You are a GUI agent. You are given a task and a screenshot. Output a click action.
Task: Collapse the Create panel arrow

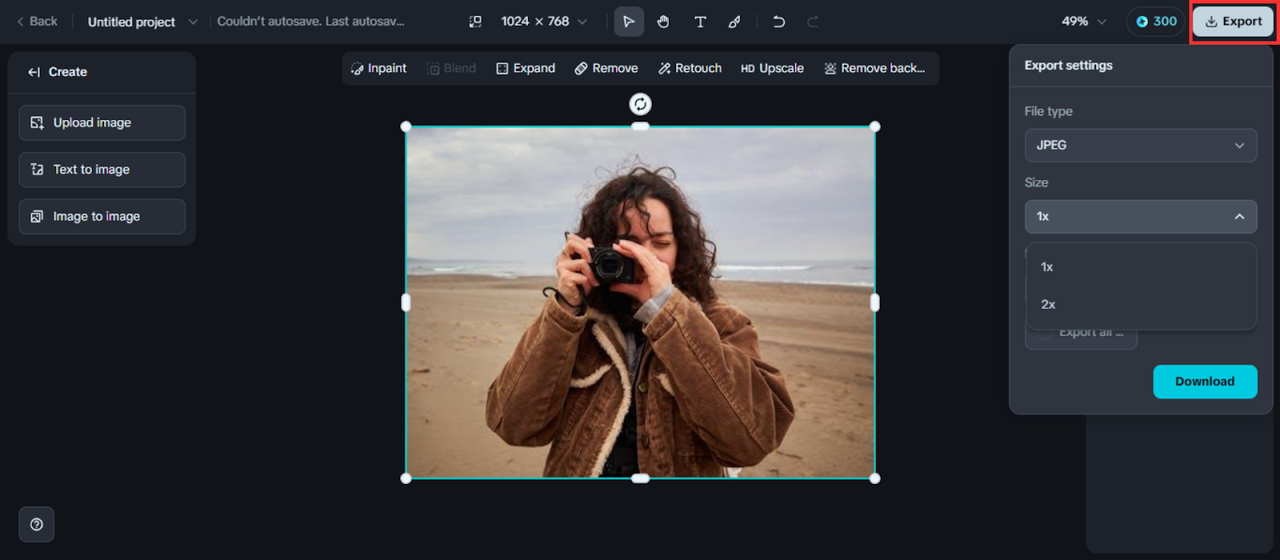pyautogui.click(x=34, y=72)
